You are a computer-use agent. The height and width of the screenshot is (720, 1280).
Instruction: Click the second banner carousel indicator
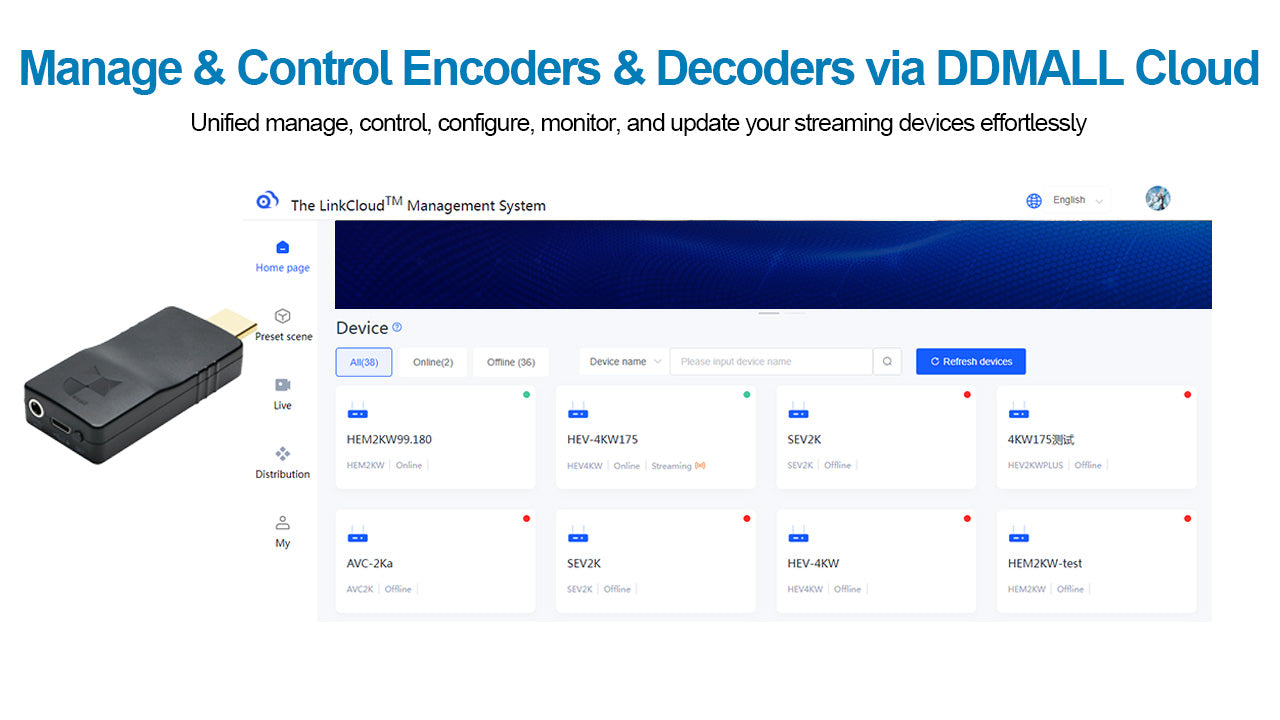click(x=795, y=312)
